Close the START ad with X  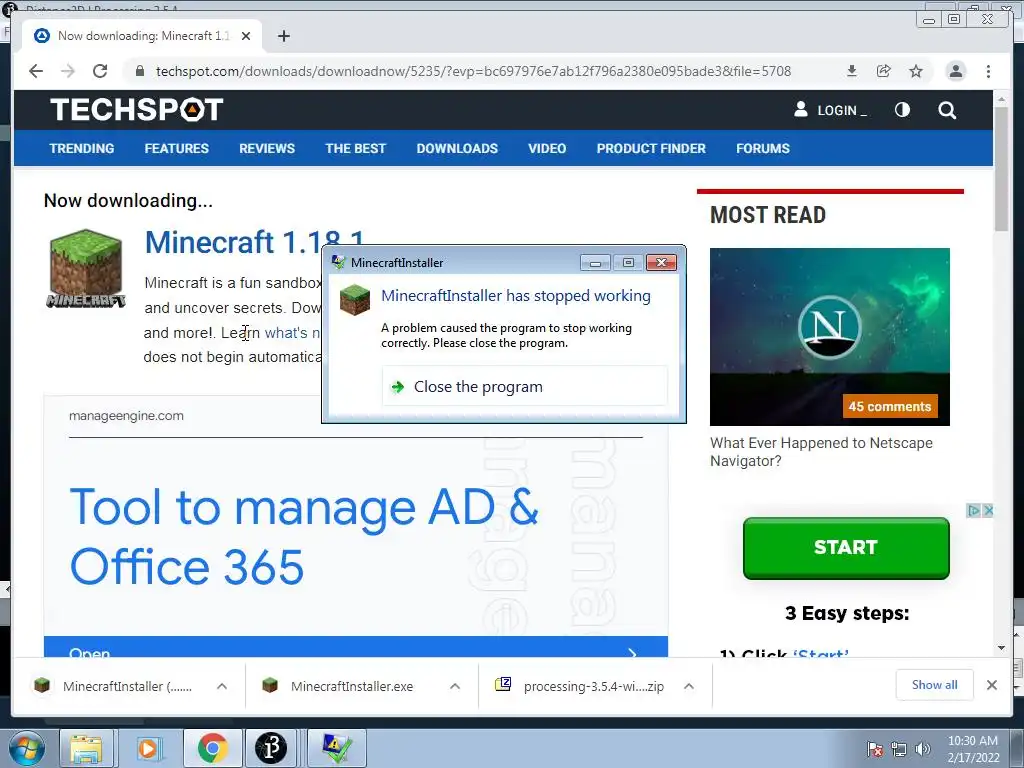click(988, 510)
